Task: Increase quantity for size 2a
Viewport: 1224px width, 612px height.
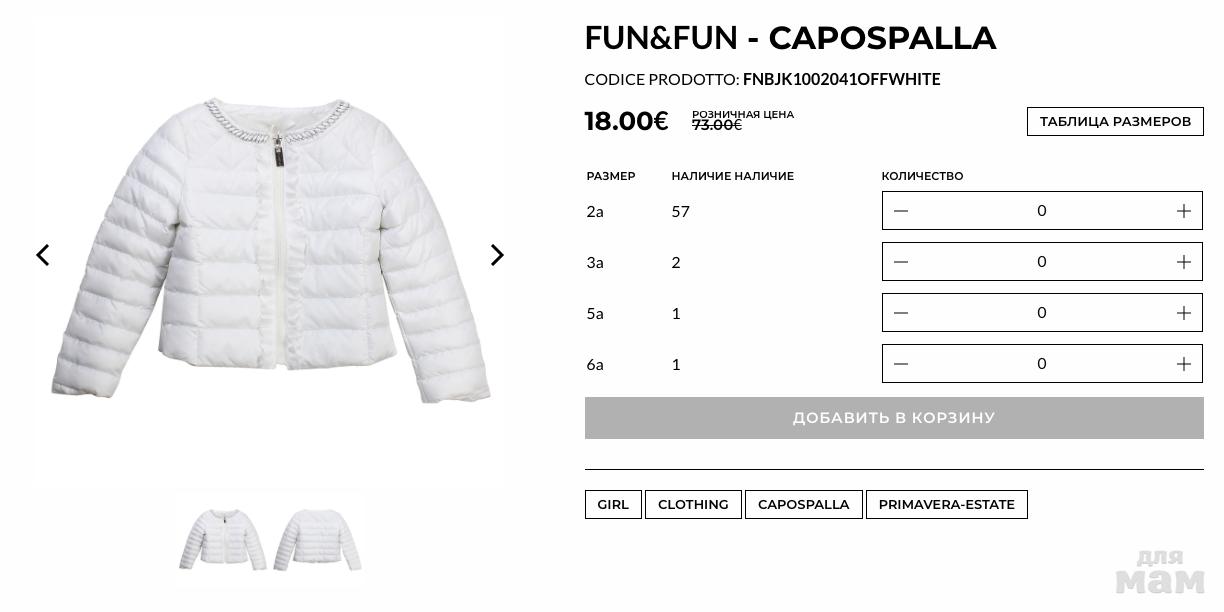Action: (1183, 211)
